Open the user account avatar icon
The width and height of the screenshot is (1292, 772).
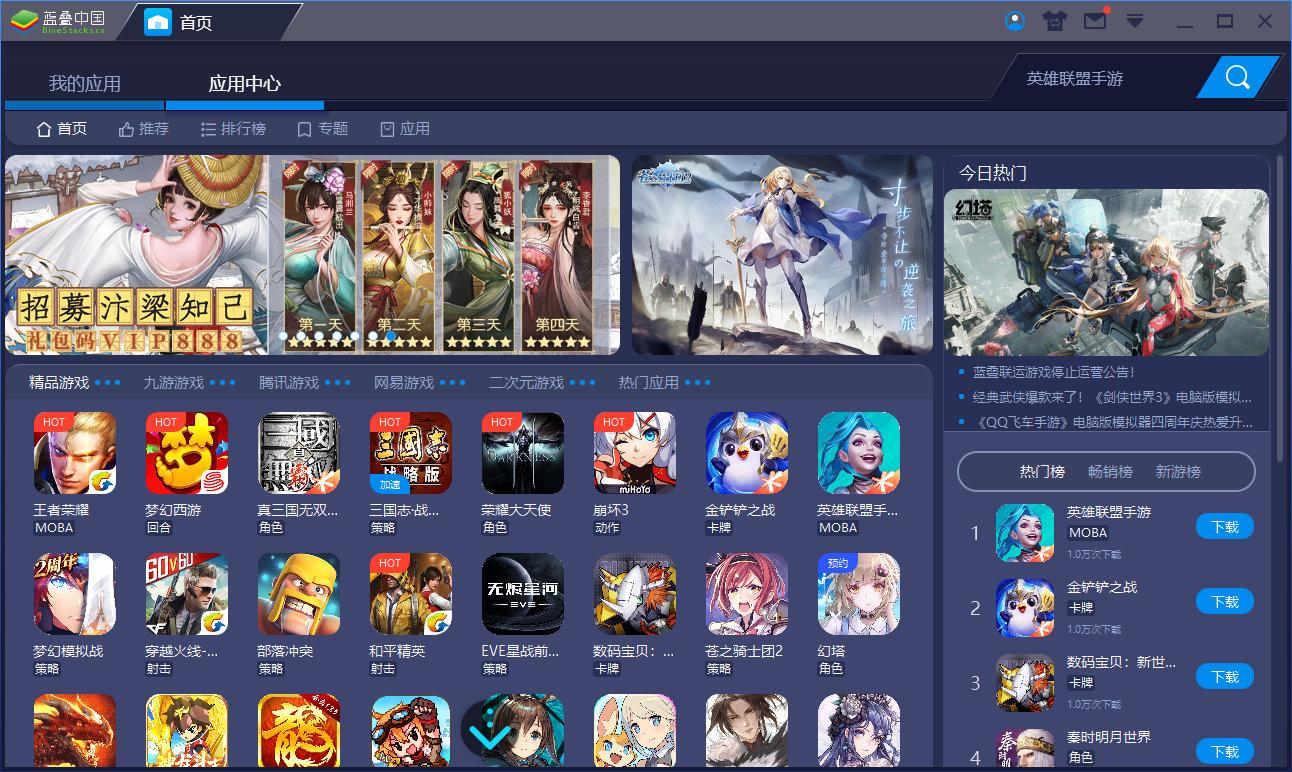(1014, 21)
